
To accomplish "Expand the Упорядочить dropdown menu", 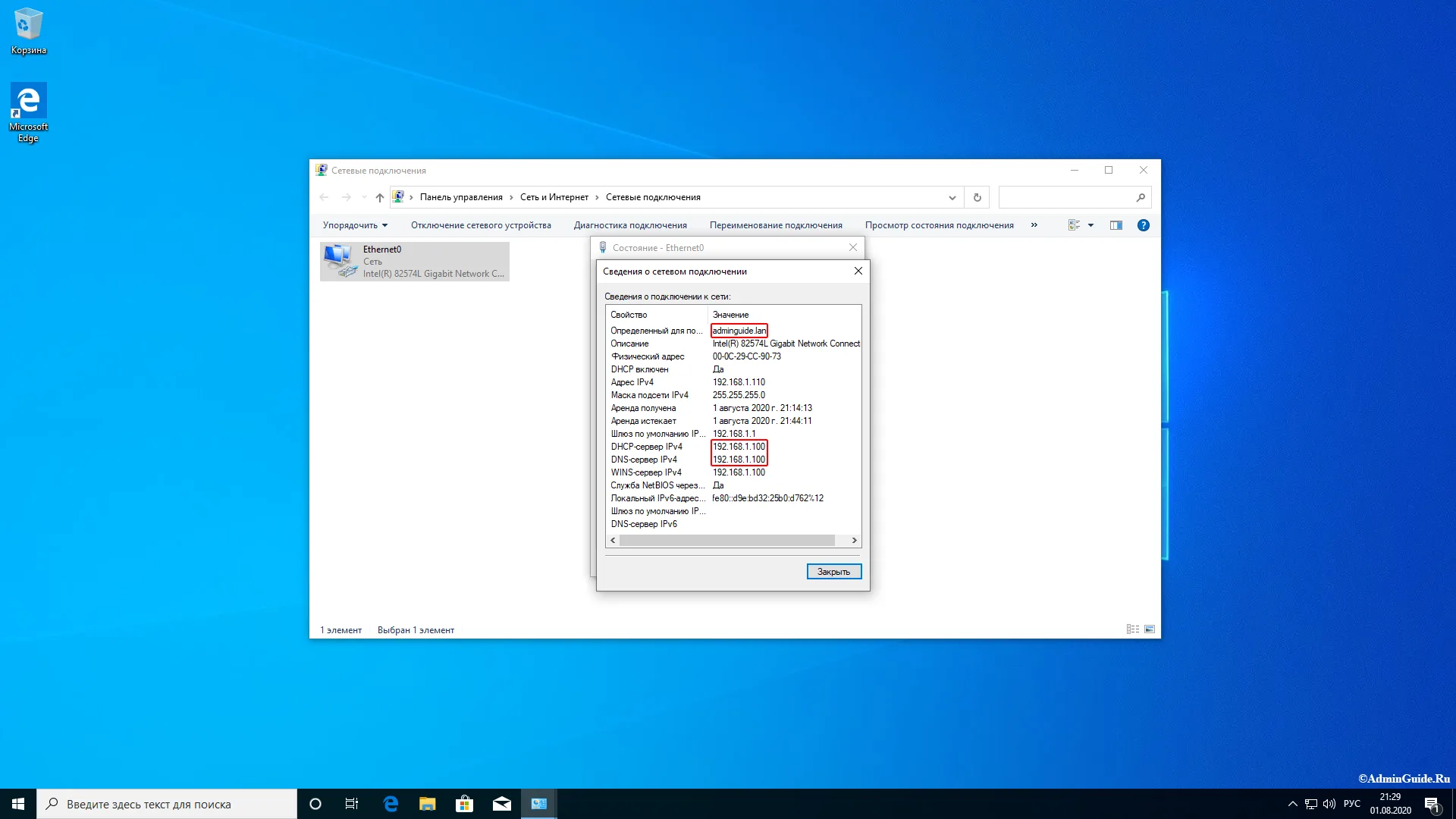I will pyautogui.click(x=355, y=225).
